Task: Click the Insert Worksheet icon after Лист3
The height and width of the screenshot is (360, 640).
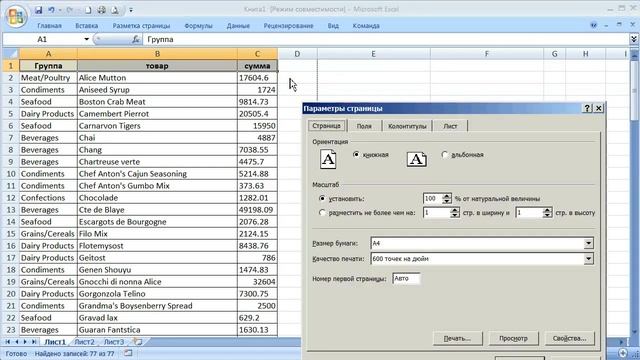Action: (x=138, y=342)
